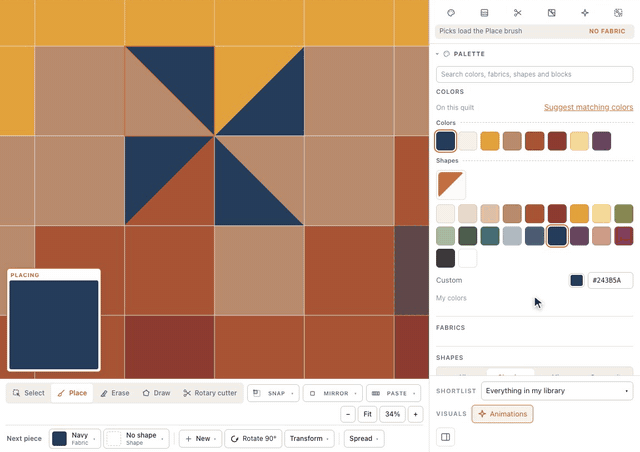Click the custom hex color field
640x452 pixels.
click(x=610, y=280)
